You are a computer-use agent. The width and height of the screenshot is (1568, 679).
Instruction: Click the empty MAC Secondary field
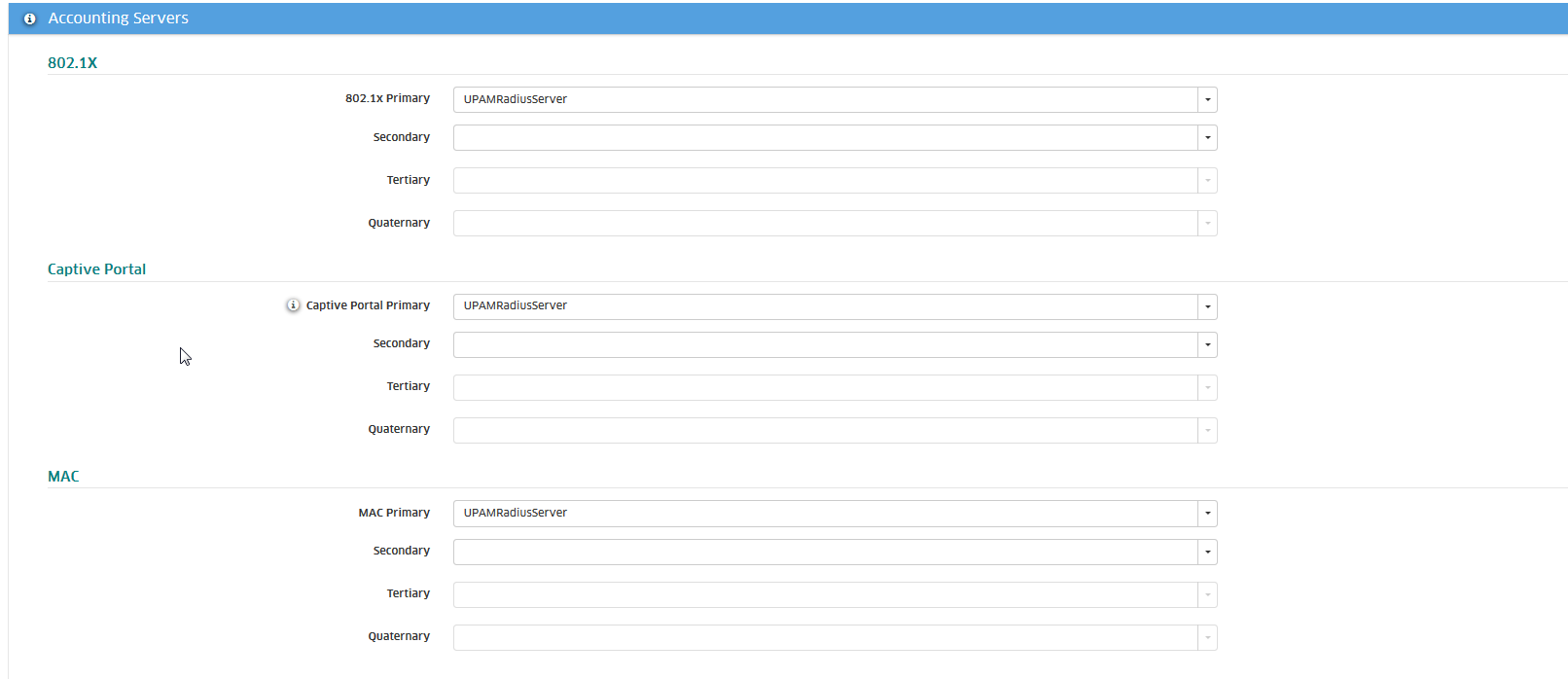tap(825, 552)
